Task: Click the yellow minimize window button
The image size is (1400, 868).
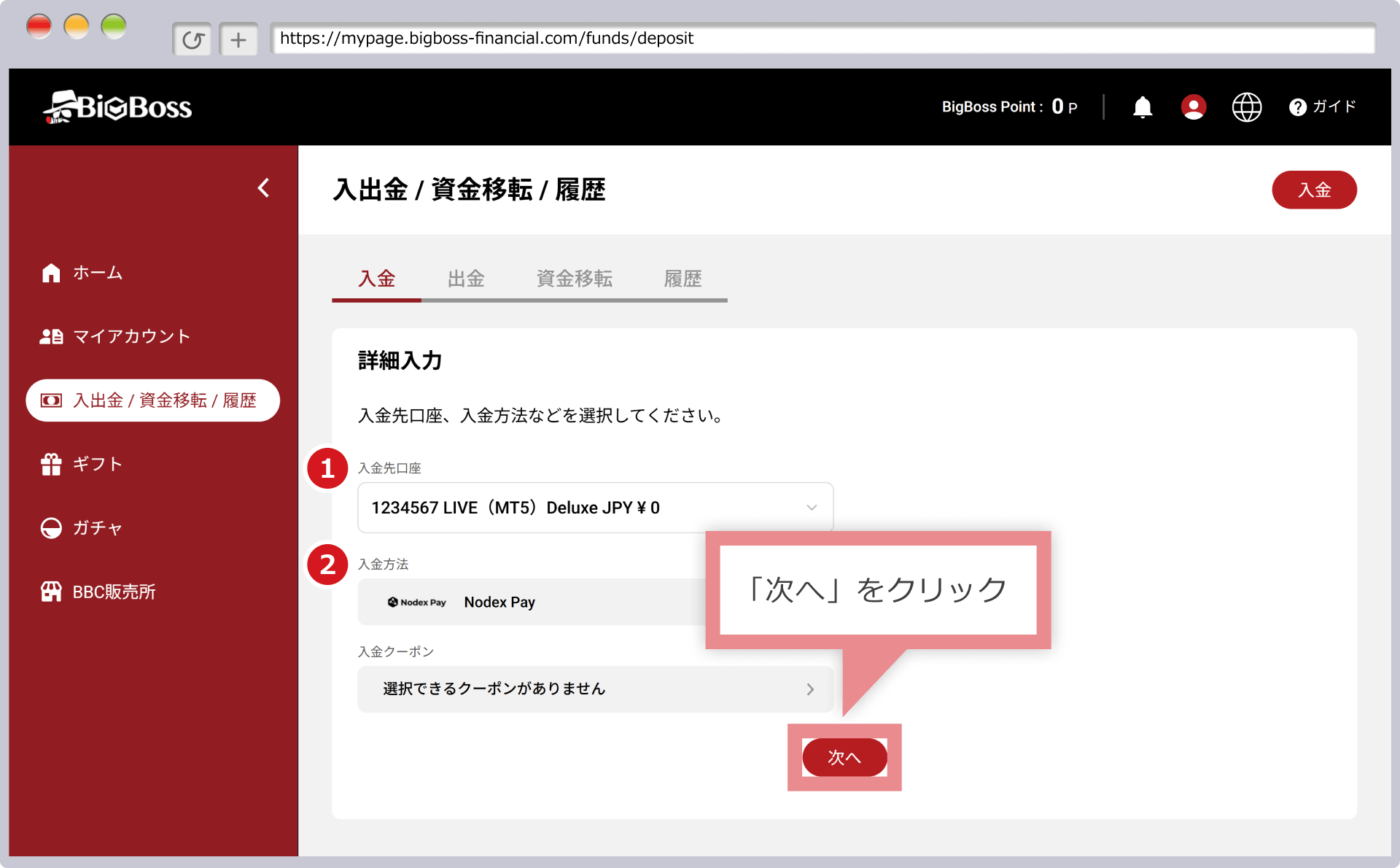Action: [76, 27]
